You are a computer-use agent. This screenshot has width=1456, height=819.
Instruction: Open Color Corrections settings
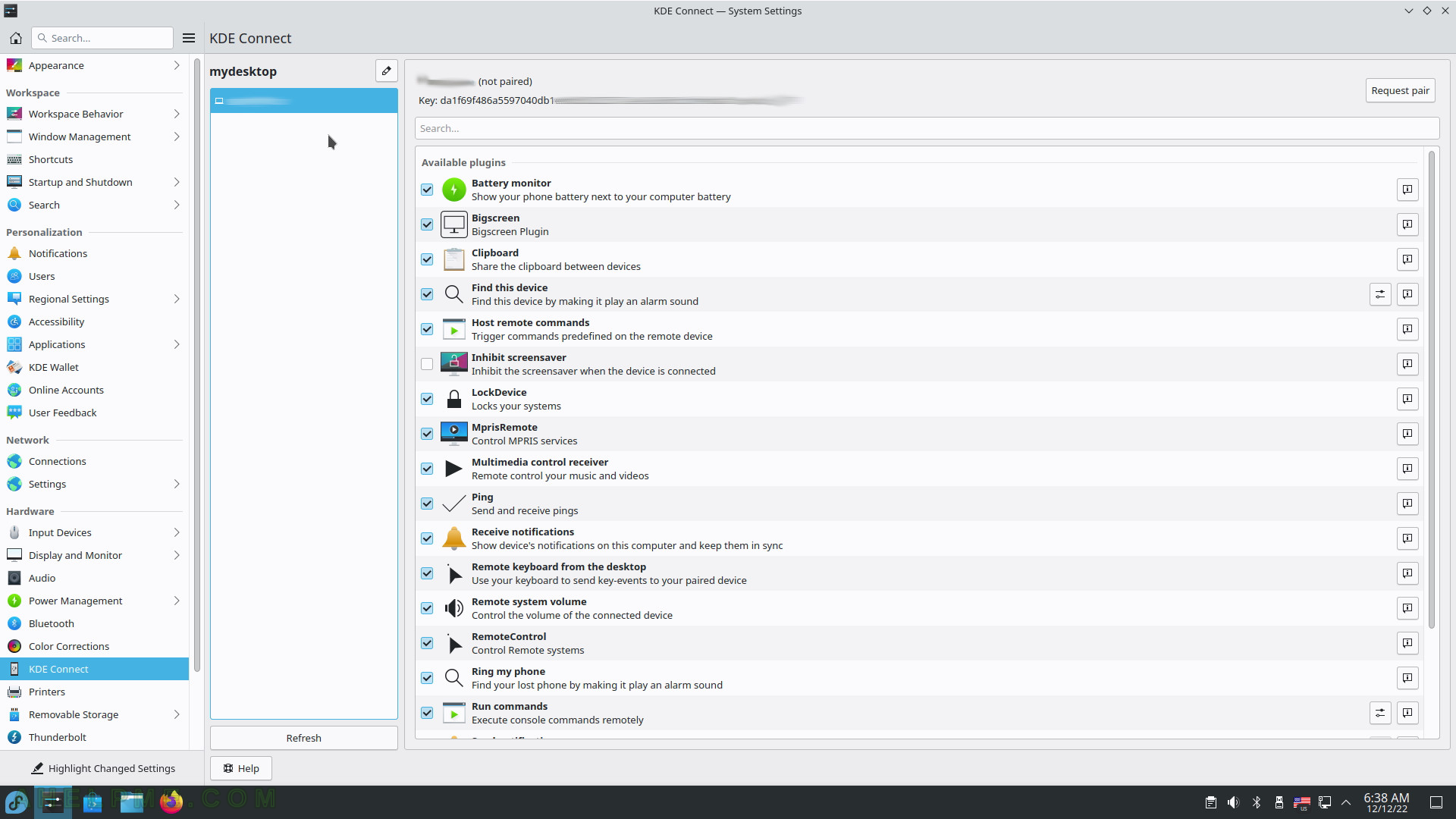click(x=94, y=646)
